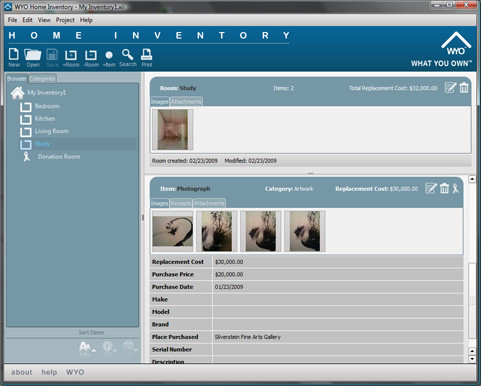Open the Photograph item's Receipts tab
481x386 pixels.
point(181,203)
